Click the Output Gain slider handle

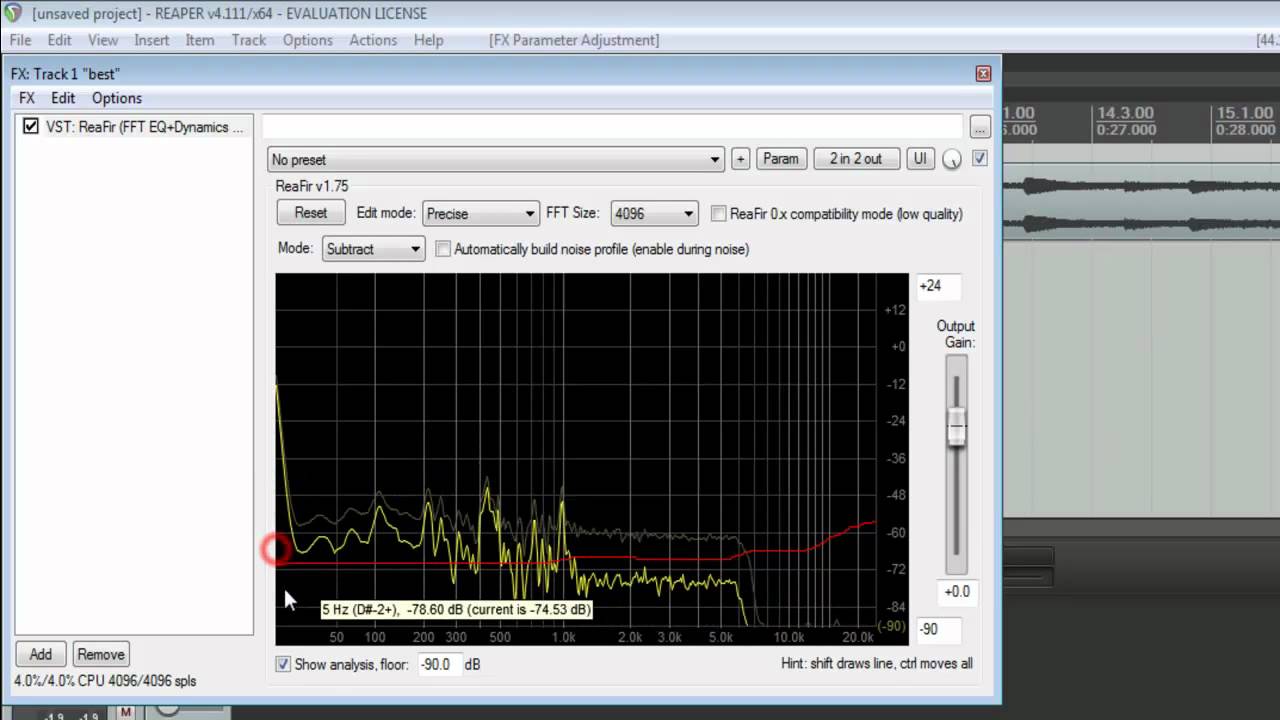pyautogui.click(x=957, y=428)
